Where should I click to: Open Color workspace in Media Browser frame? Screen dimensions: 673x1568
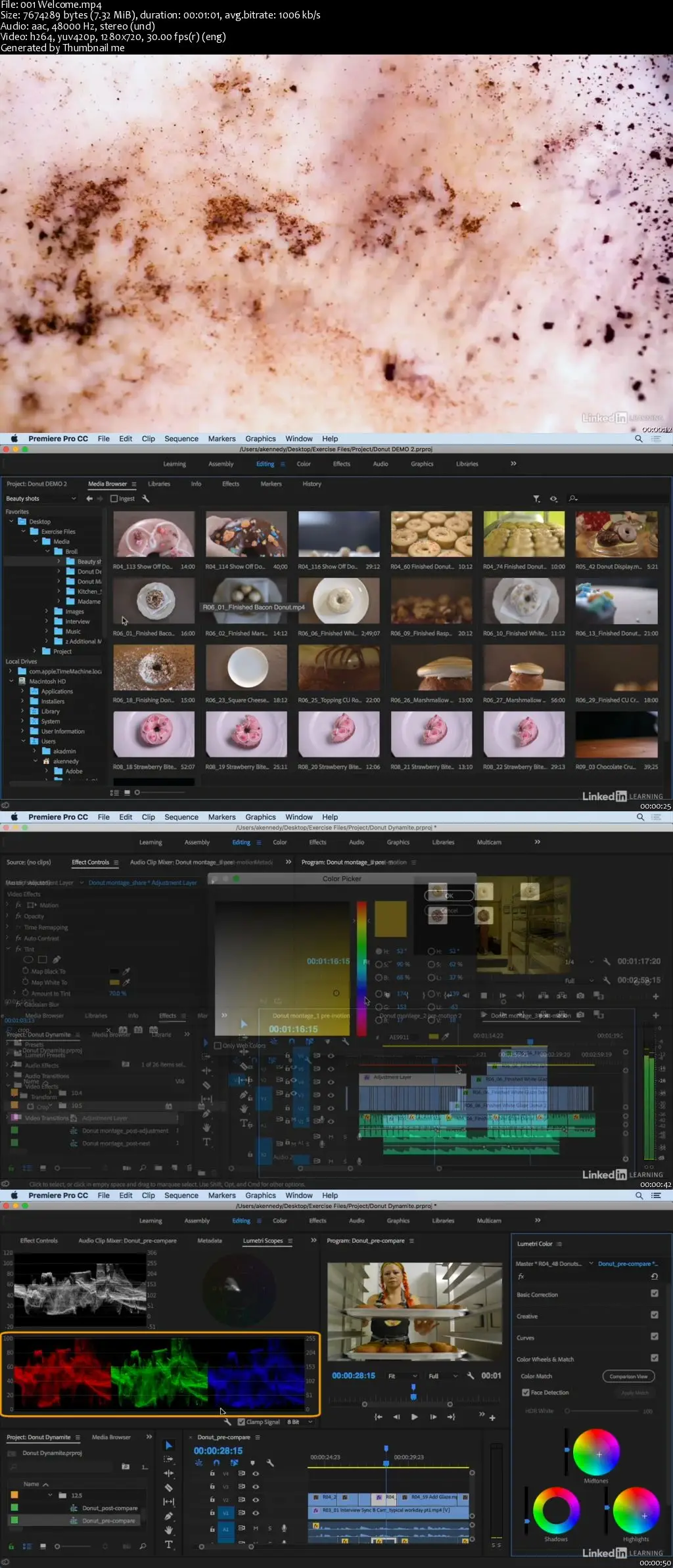304,464
